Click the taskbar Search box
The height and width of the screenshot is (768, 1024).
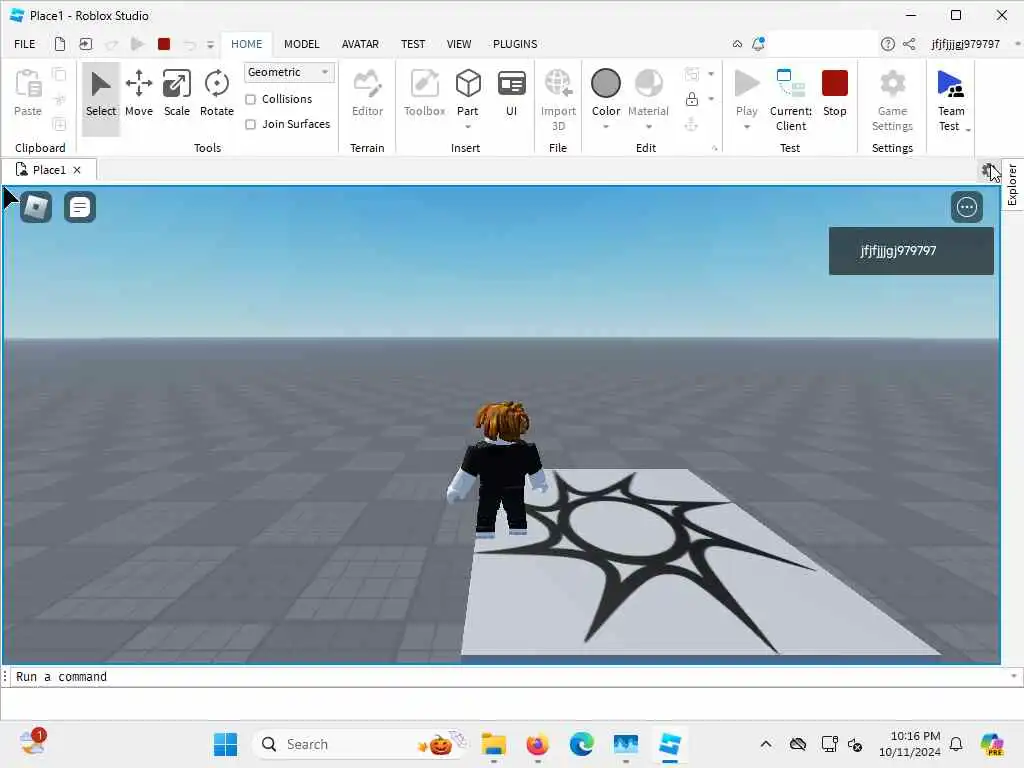pyautogui.click(x=361, y=744)
